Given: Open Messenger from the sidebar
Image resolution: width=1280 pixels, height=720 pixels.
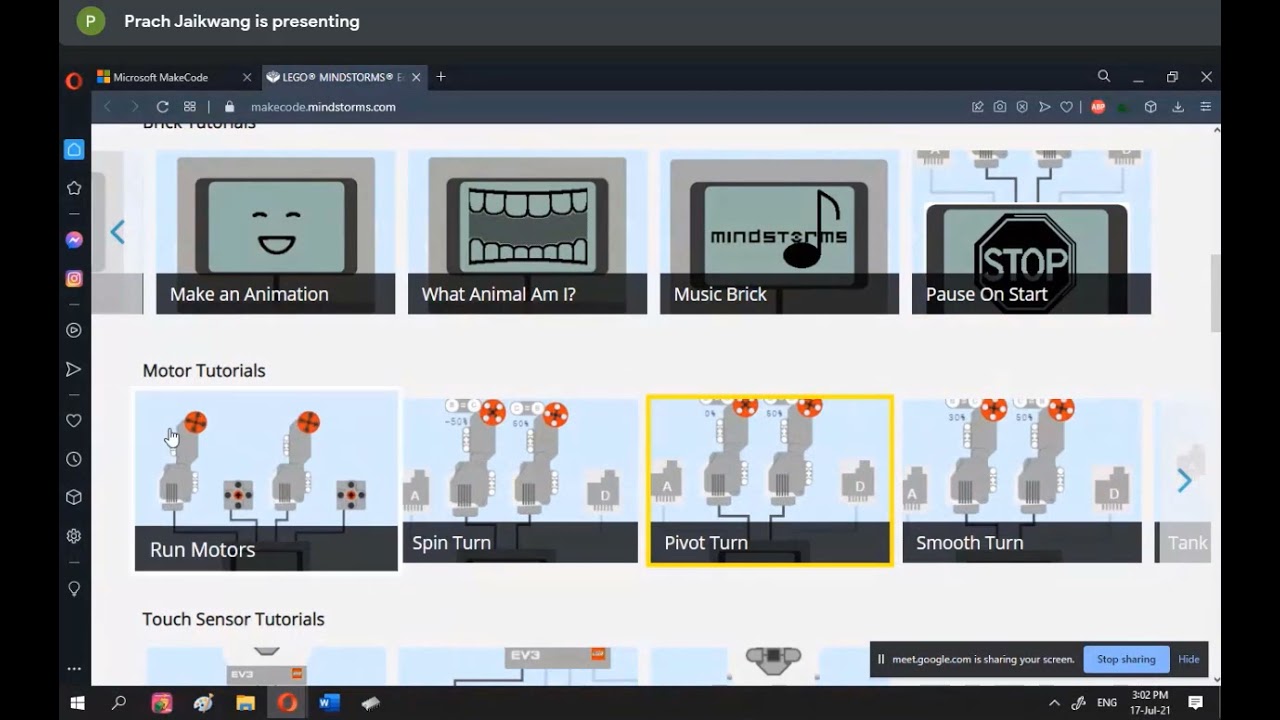Looking at the screenshot, I should pos(74,240).
